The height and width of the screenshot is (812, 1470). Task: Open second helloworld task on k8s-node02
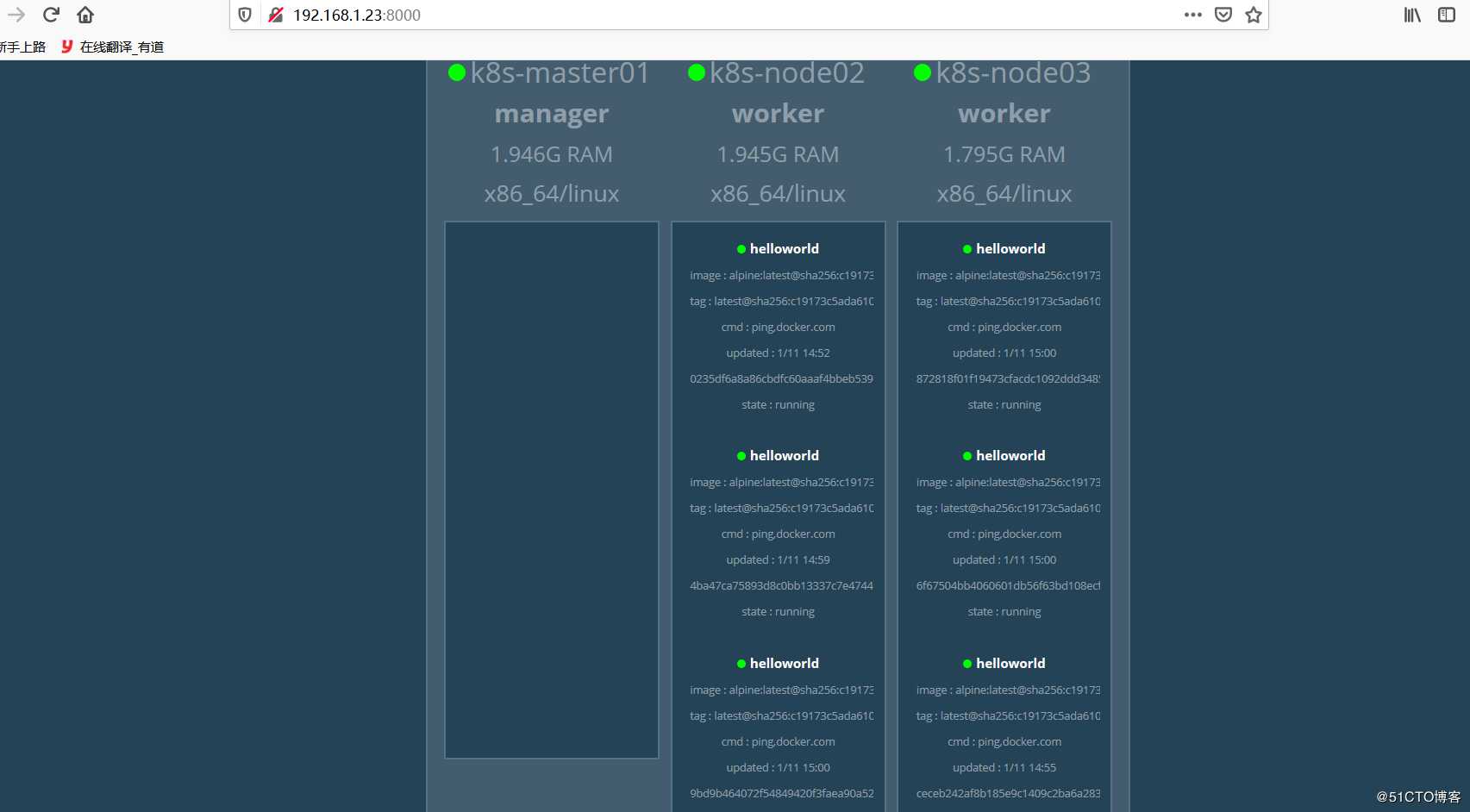[x=785, y=456]
